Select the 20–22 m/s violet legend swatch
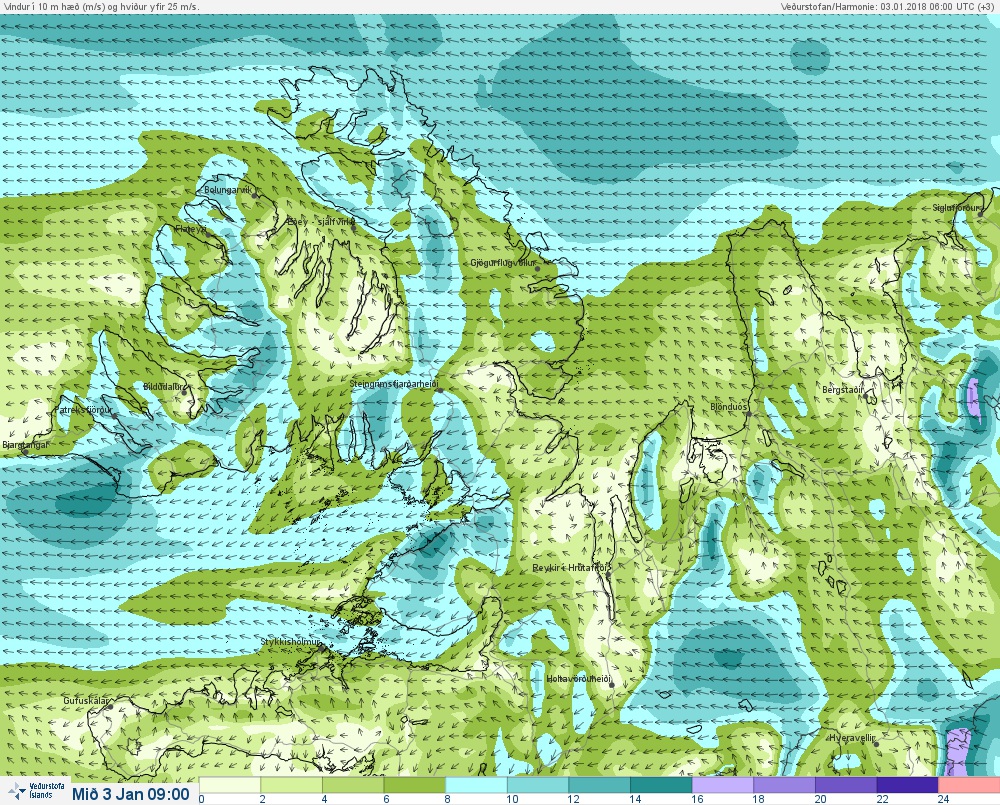 pyautogui.click(x=846, y=785)
